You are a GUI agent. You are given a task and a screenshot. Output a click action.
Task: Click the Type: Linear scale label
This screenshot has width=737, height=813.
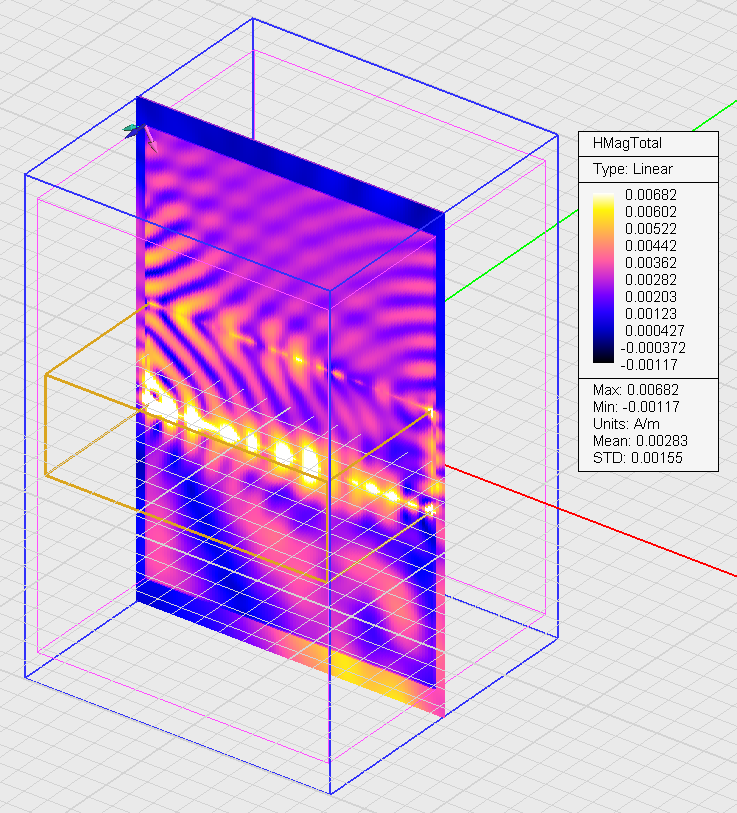pyautogui.click(x=633, y=169)
